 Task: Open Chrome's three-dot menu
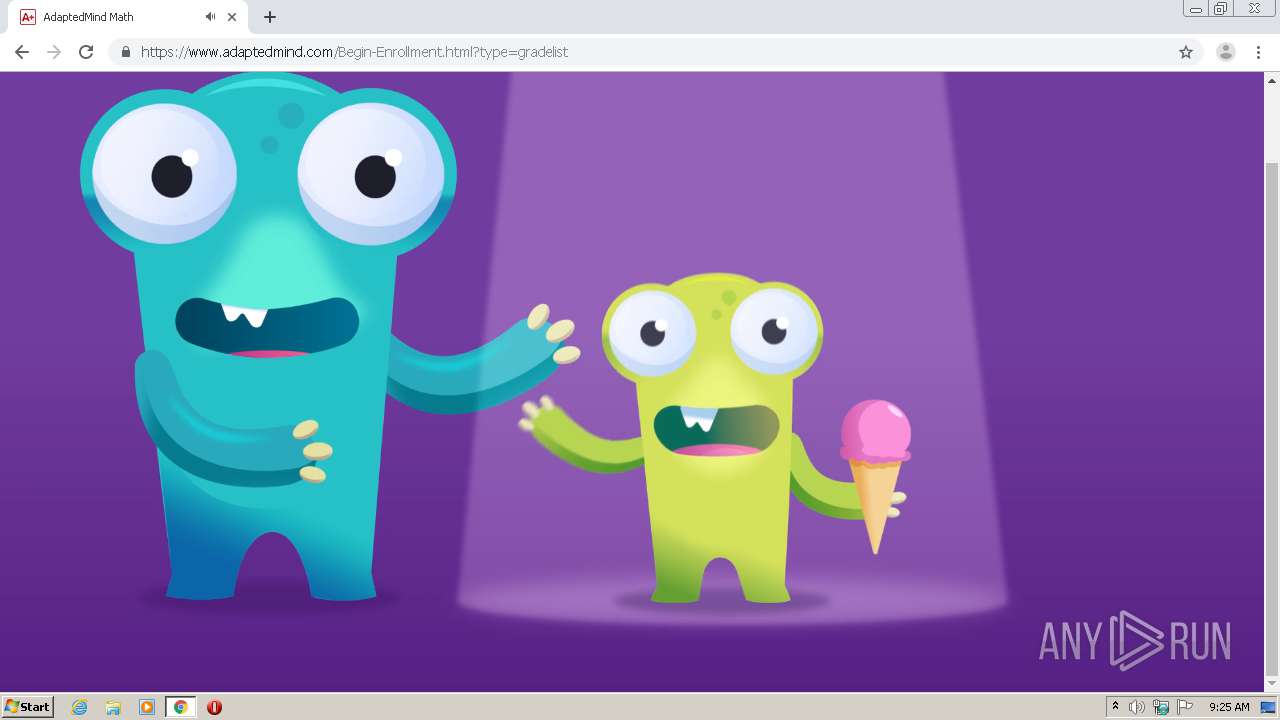(x=1258, y=52)
